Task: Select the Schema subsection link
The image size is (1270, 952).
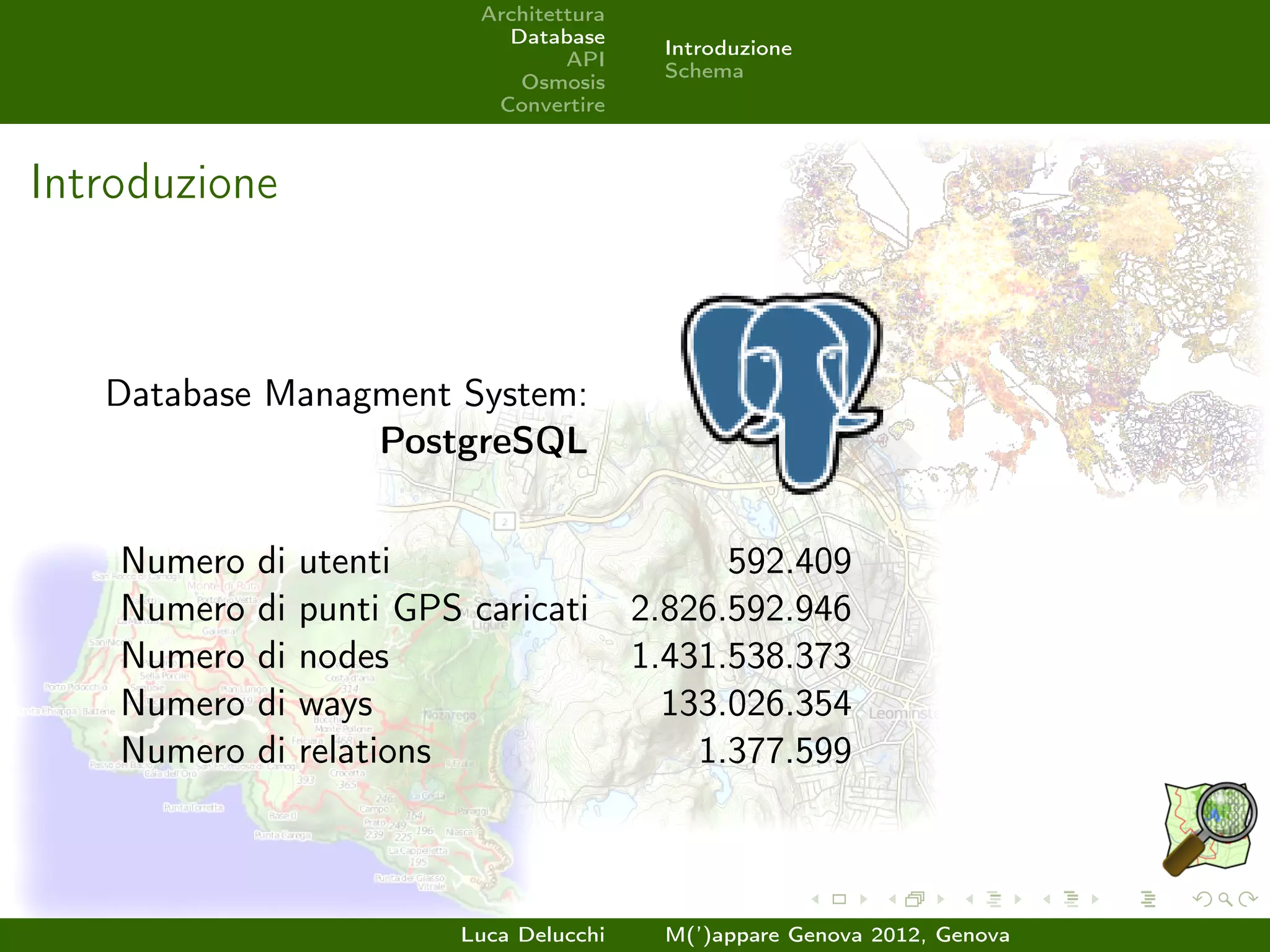Action: pyautogui.click(x=704, y=71)
